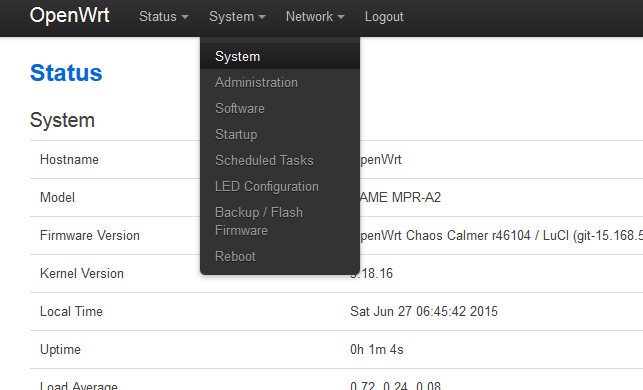The width and height of the screenshot is (643, 390).
Task: Click the Chaos Calmer r46104 firmware value
Action: (x=501, y=236)
